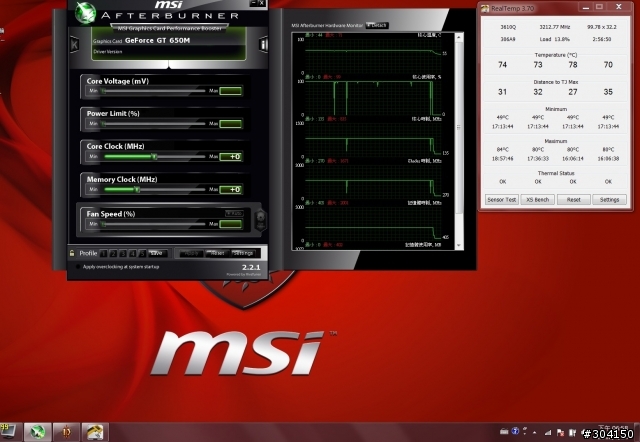The height and width of the screenshot is (442, 640).
Task: Click the 3212.77 MHz reading in RealTemp
Action: [555, 27]
